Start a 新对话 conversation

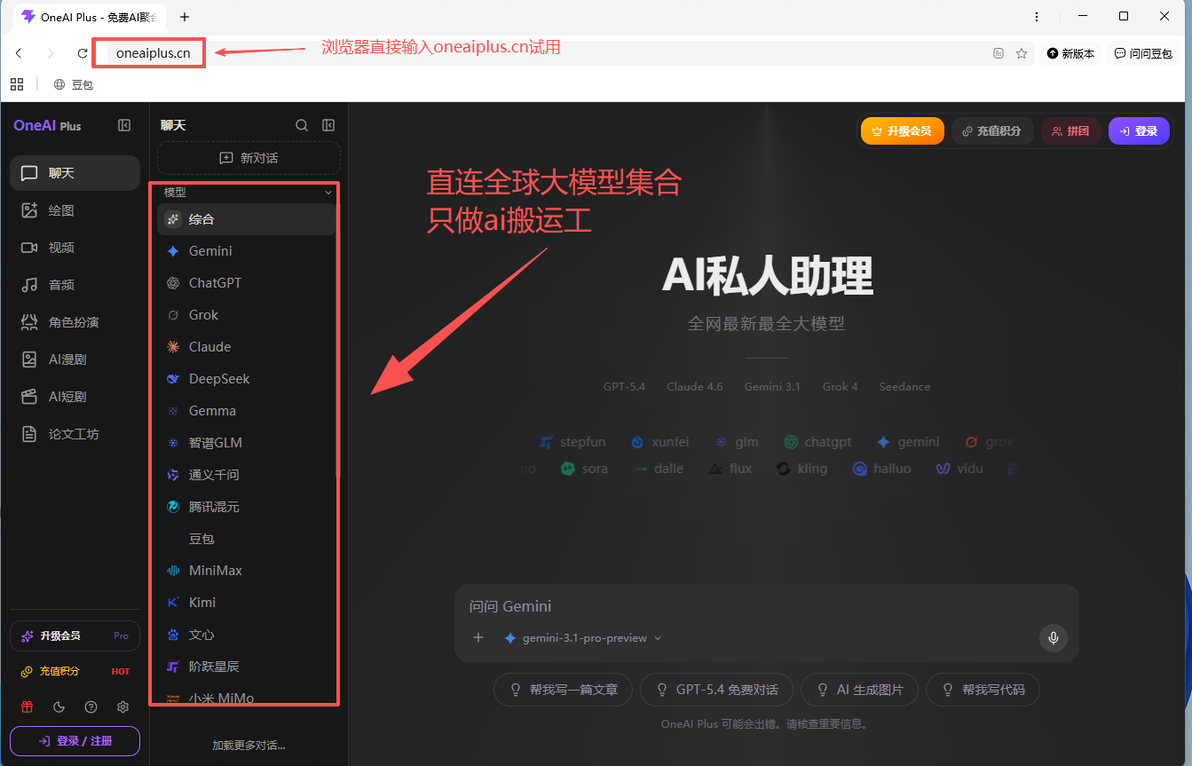click(x=249, y=158)
